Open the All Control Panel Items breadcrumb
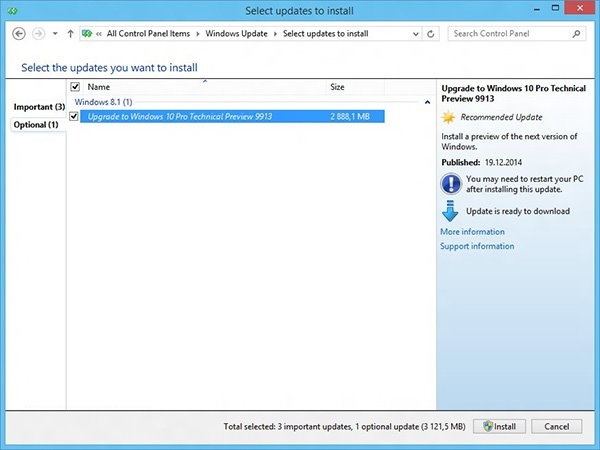The height and width of the screenshot is (450, 600). point(148,34)
